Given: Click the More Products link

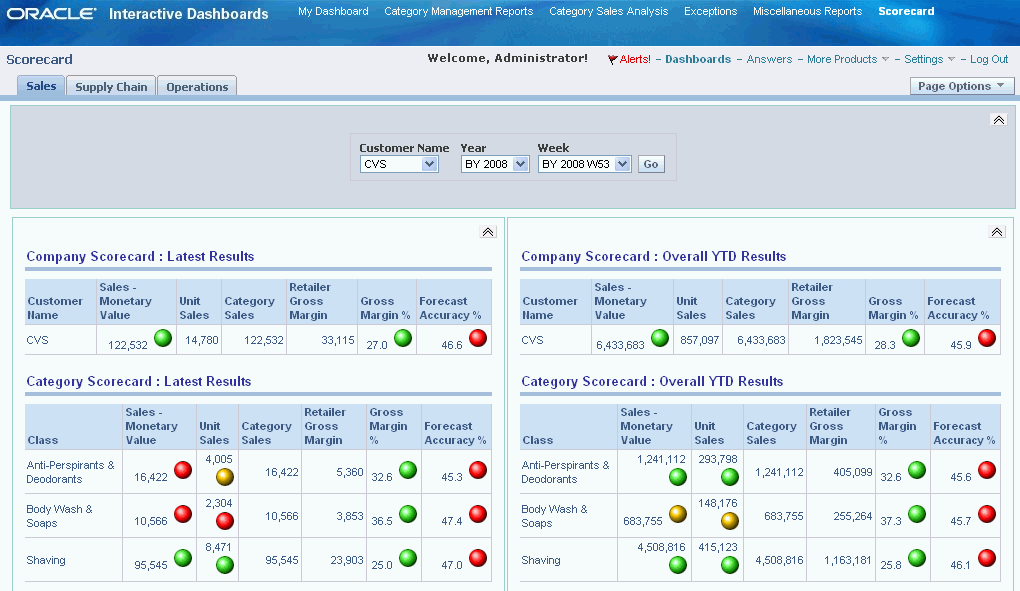Looking at the screenshot, I should tap(842, 59).
